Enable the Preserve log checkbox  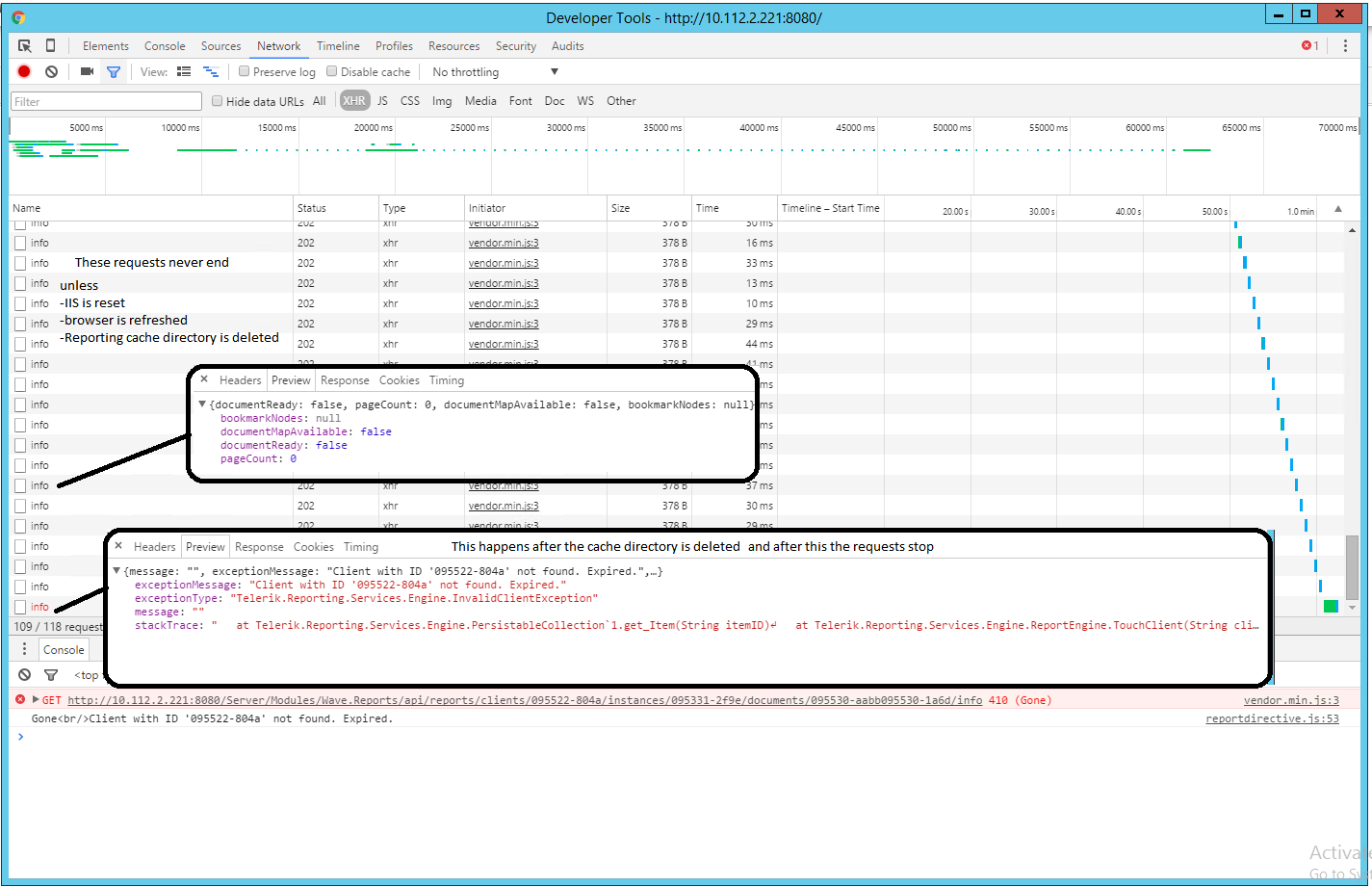245,71
